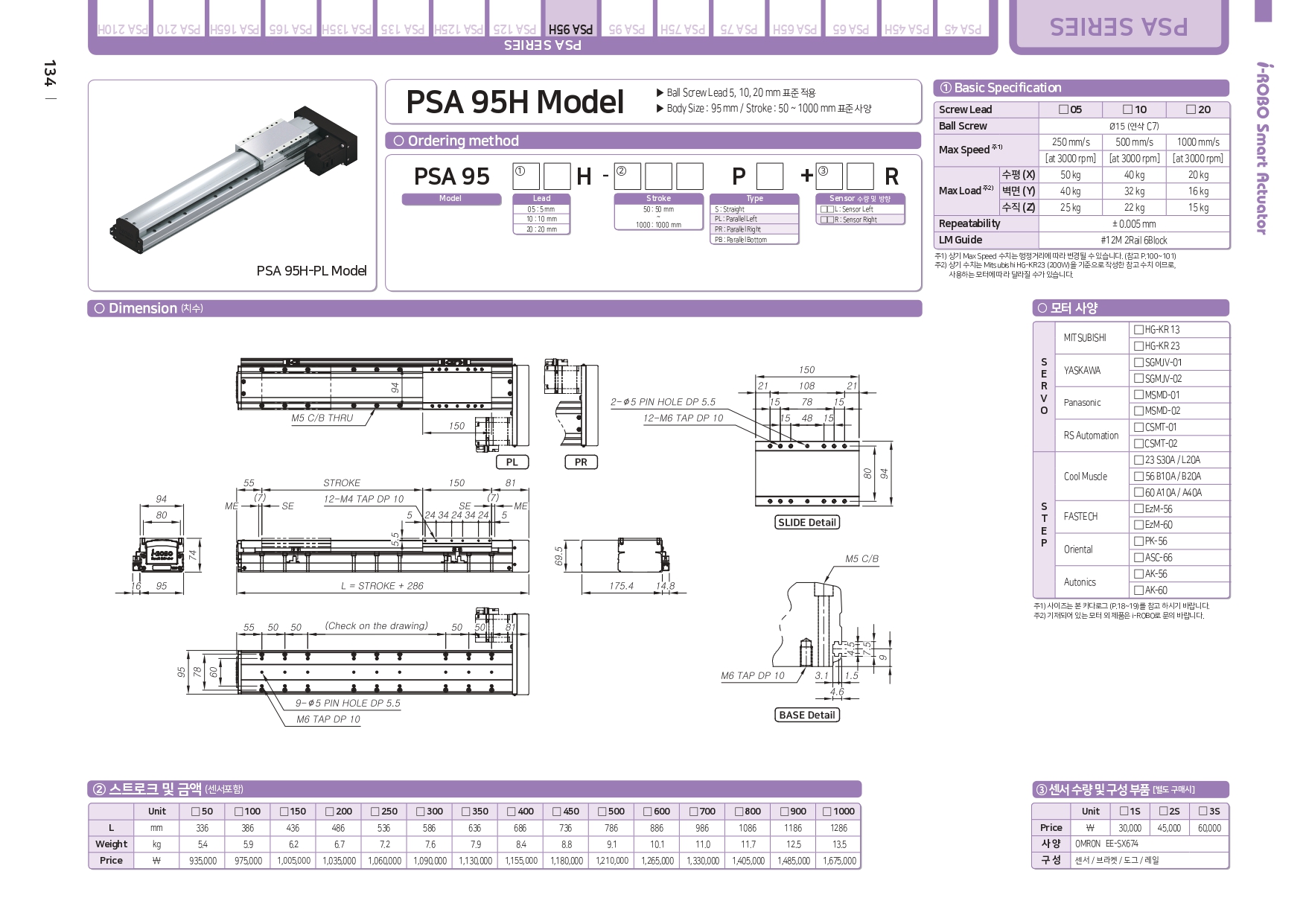
Task: Tick the 300 stroke checkbox
Action: 421,812
